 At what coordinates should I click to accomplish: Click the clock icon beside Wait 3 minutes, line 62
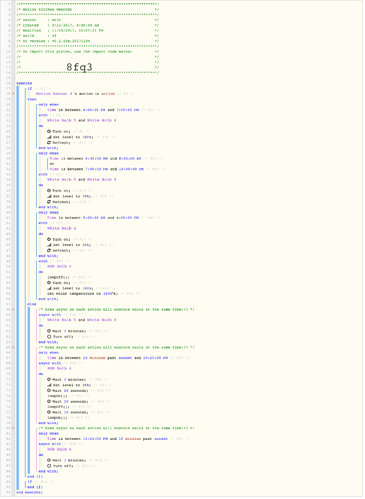pos(49,331)
